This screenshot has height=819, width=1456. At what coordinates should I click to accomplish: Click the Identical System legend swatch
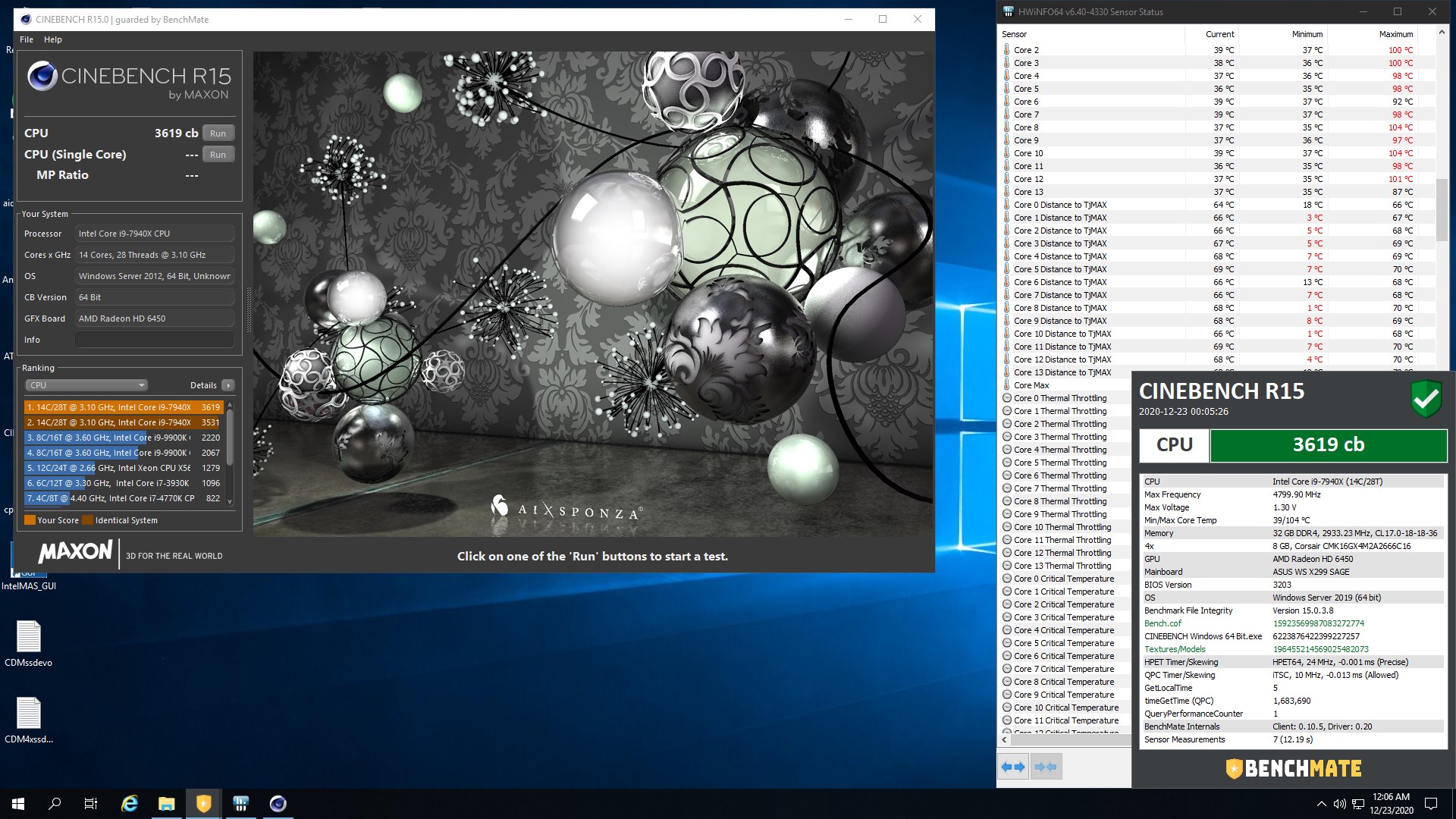click(x=87, y=520)
